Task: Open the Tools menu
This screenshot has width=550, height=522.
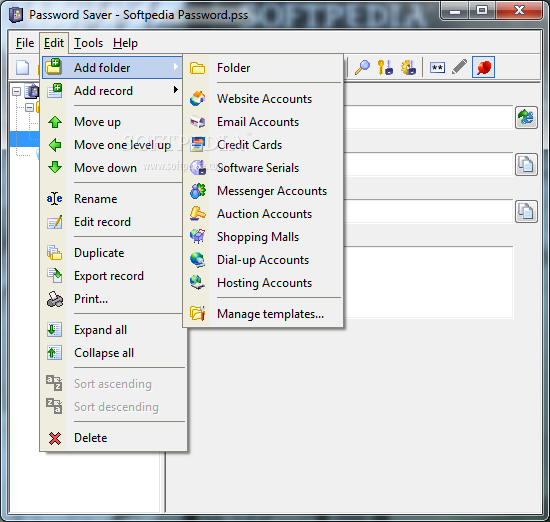Action: pos(88,43)
